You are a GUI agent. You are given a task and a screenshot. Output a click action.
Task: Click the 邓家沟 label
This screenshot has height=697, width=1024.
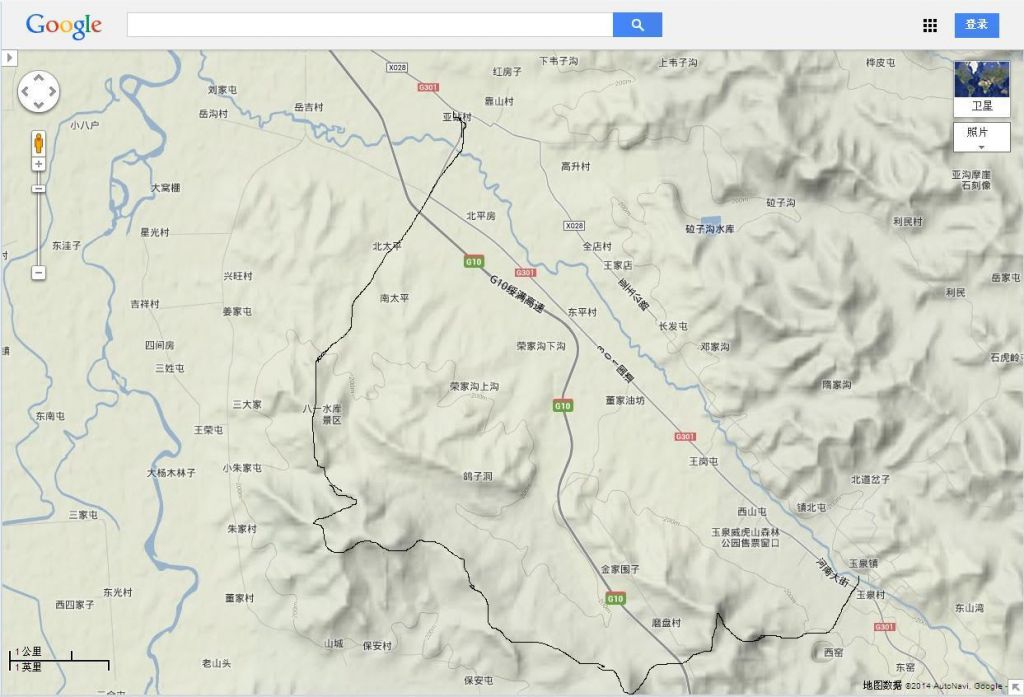click(x=715, y=347)
